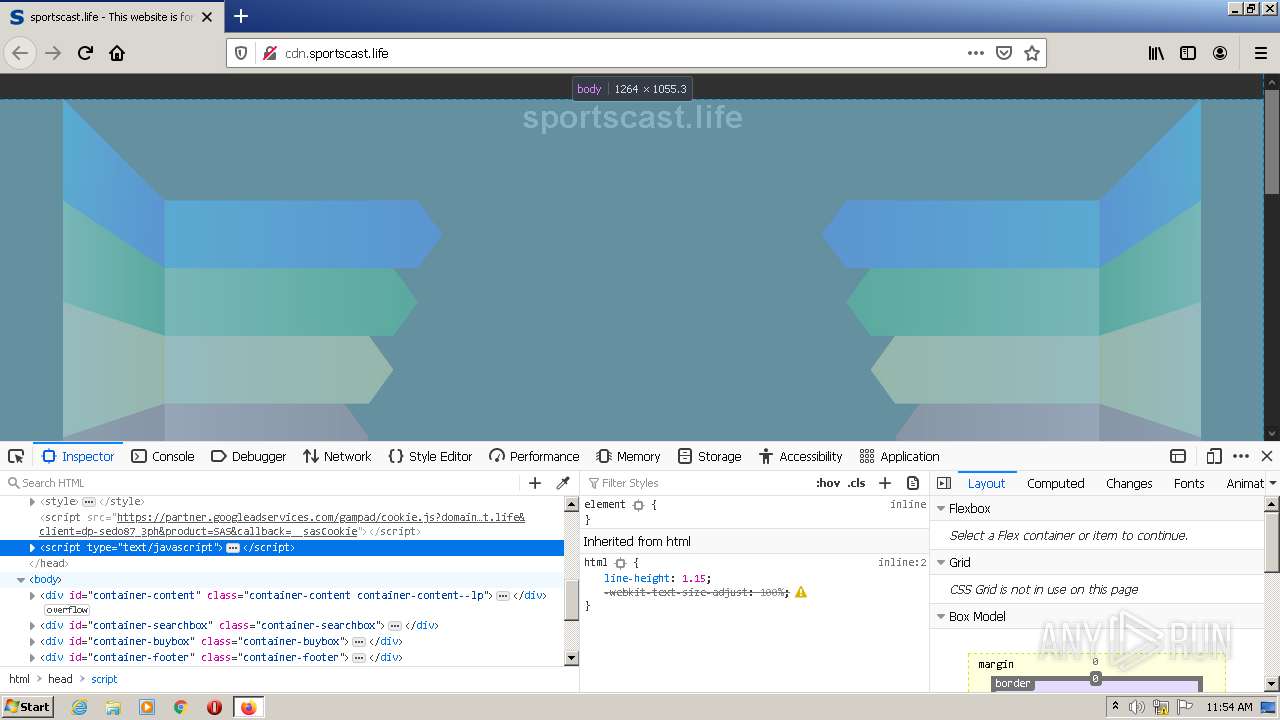Screen dimensions: 1280x720
Task: Toggle the three-pane inspector view
Action: click(944, 483)
